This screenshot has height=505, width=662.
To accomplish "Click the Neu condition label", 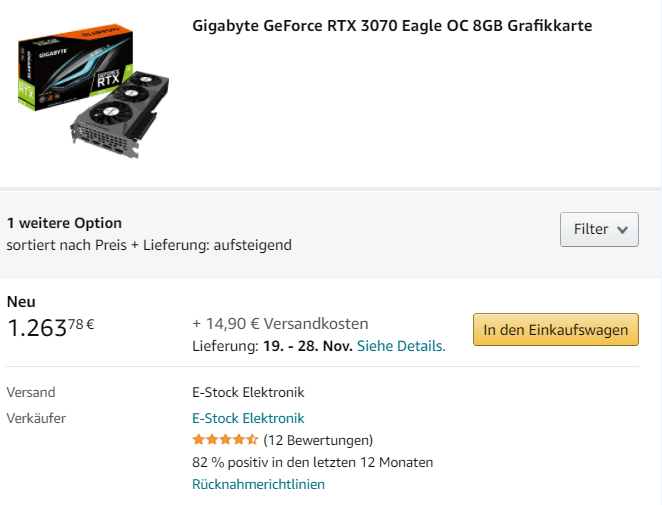I will click(x=21, y=302).
